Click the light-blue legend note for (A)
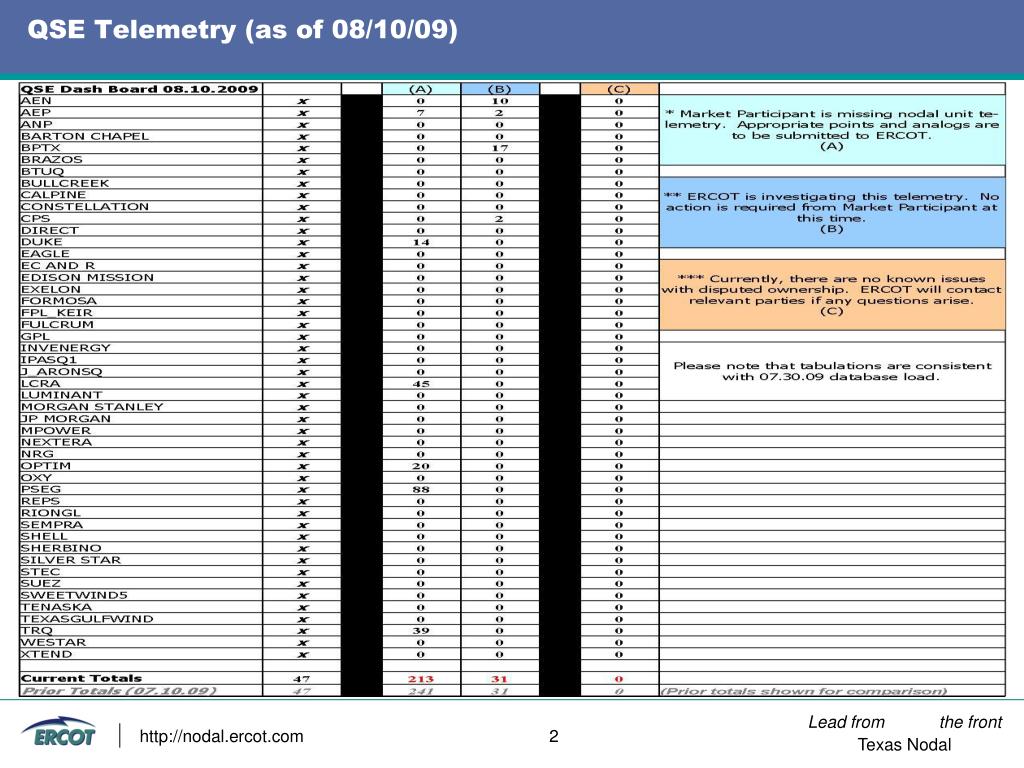This screenshot has width=1024, height=768. [832, 130]
